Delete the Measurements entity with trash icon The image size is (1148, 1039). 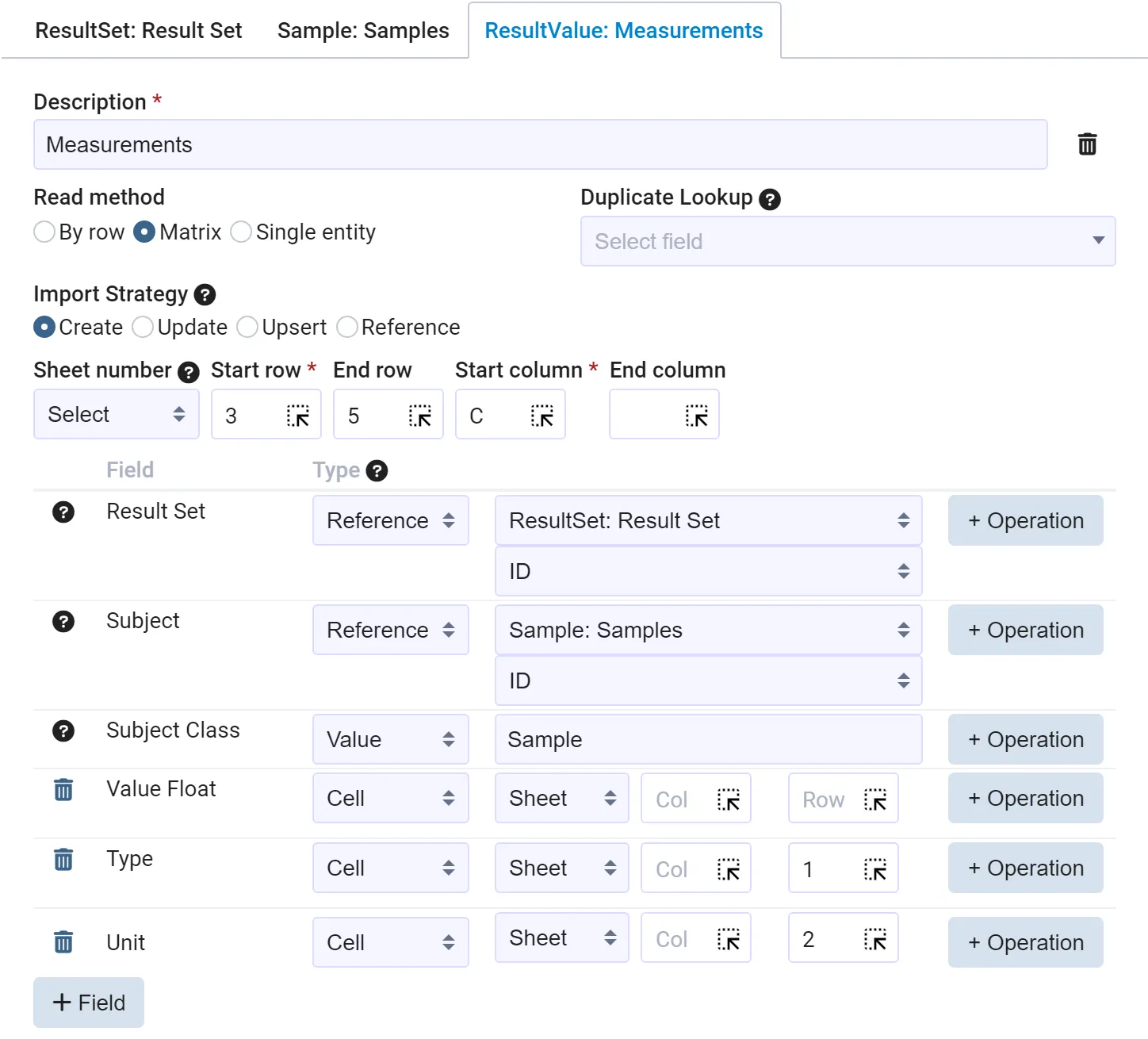(1087, 144)
